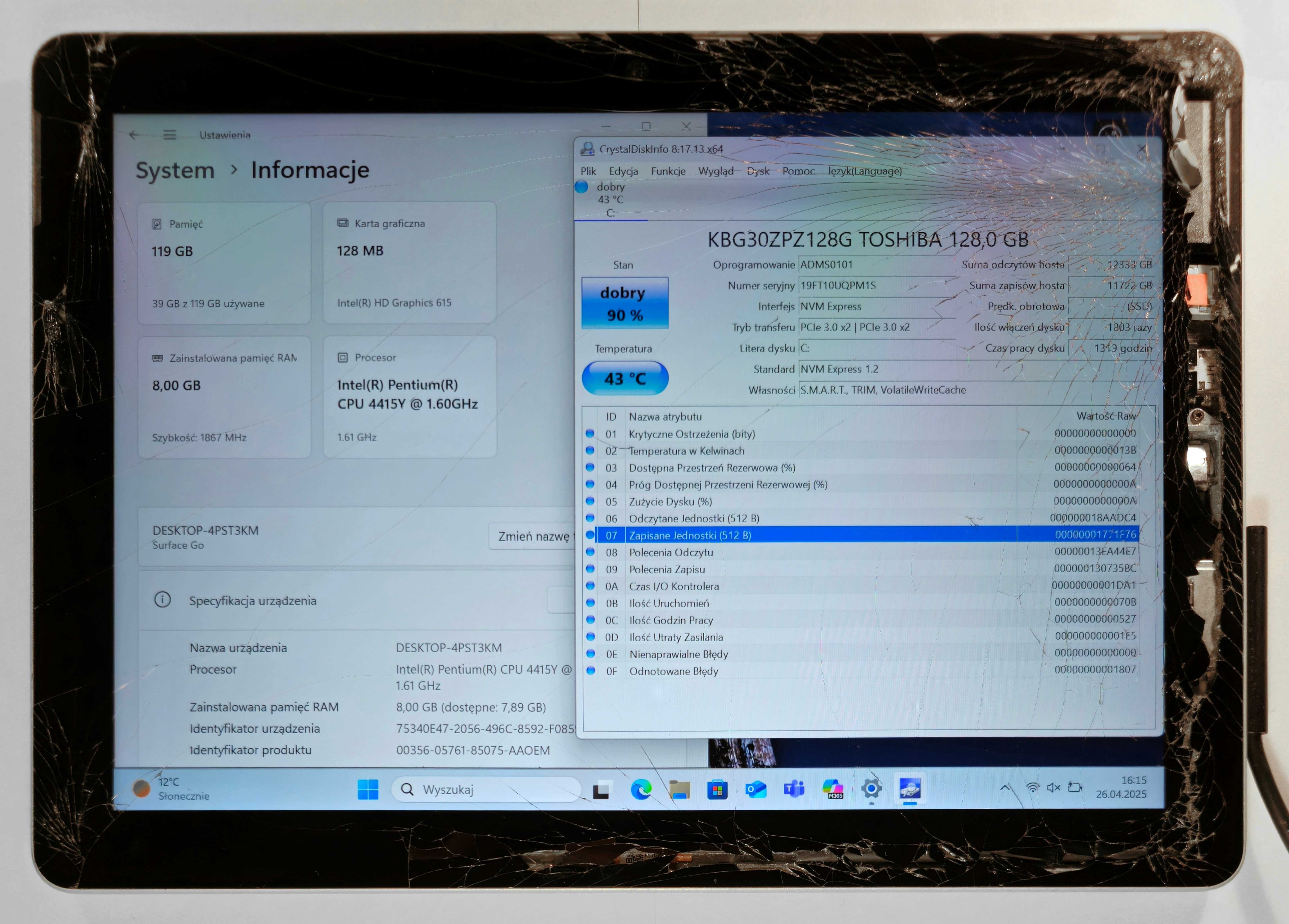
Task: Open the Dysk menu
Action: tap(758, 171)
